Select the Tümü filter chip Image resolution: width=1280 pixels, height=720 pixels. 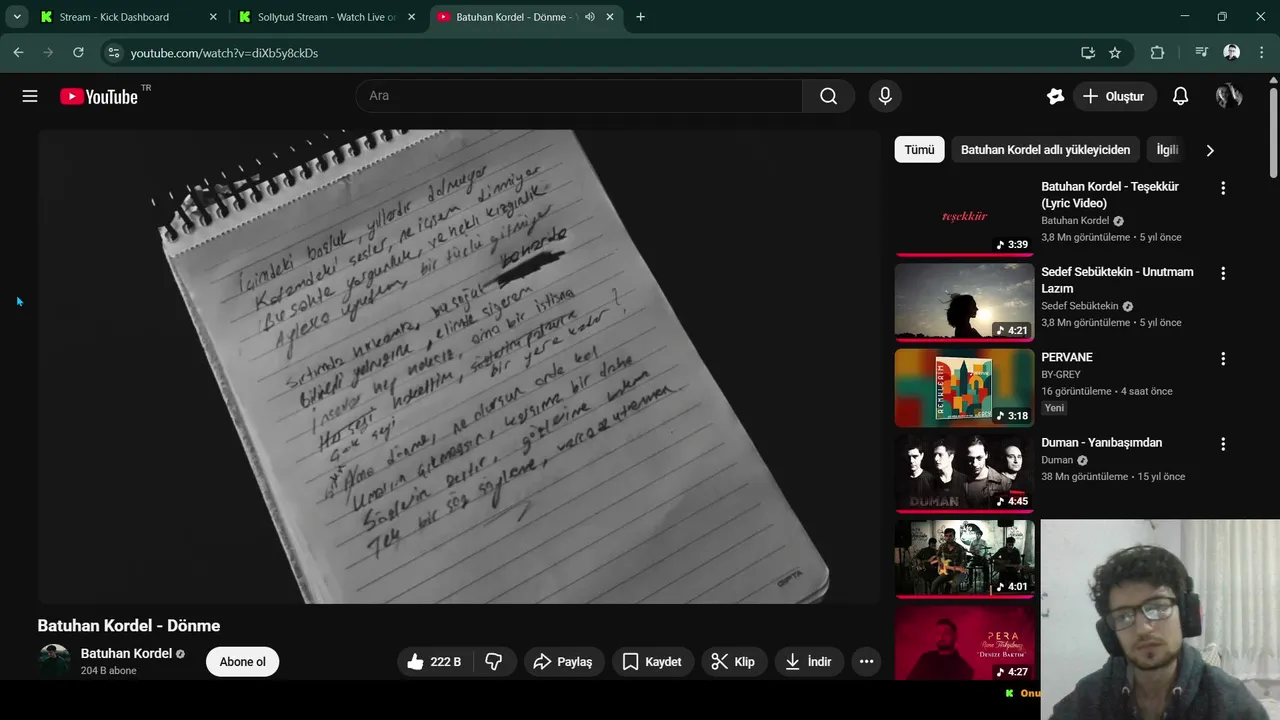tap(919, 150)
